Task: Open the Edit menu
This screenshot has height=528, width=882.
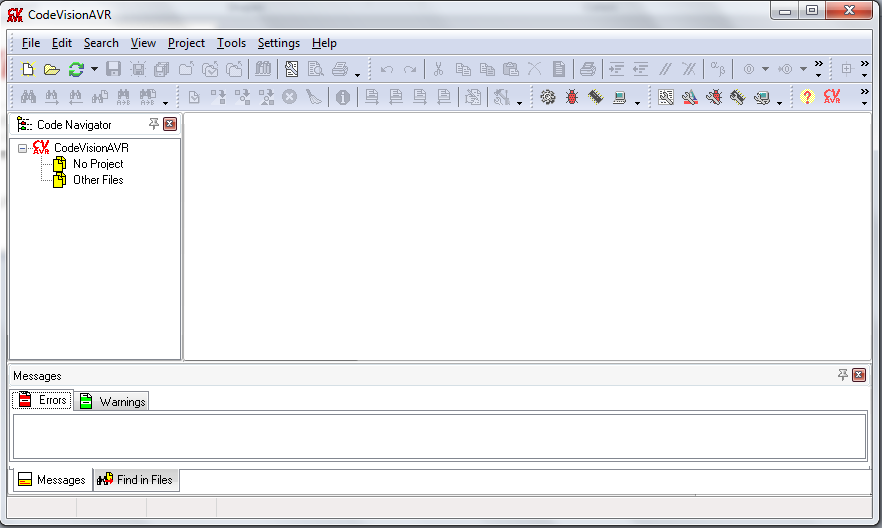Action: [x=61, y=43]
